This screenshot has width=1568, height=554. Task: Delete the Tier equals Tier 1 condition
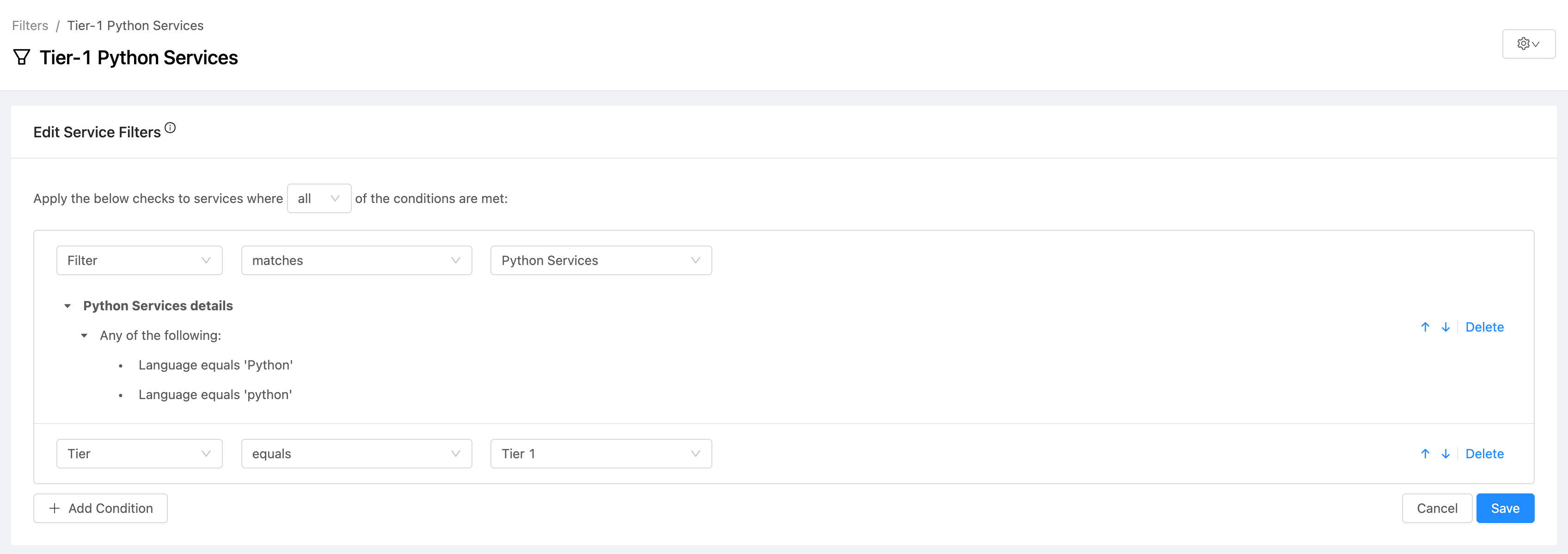(x=1484, y=454)
